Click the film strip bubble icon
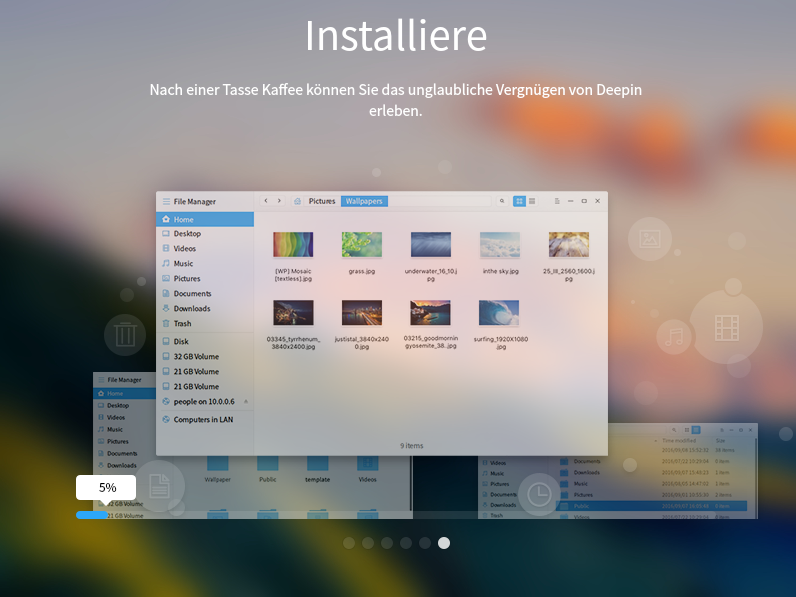The height and width of the screenshot is (597, 796). coord(726,327)
